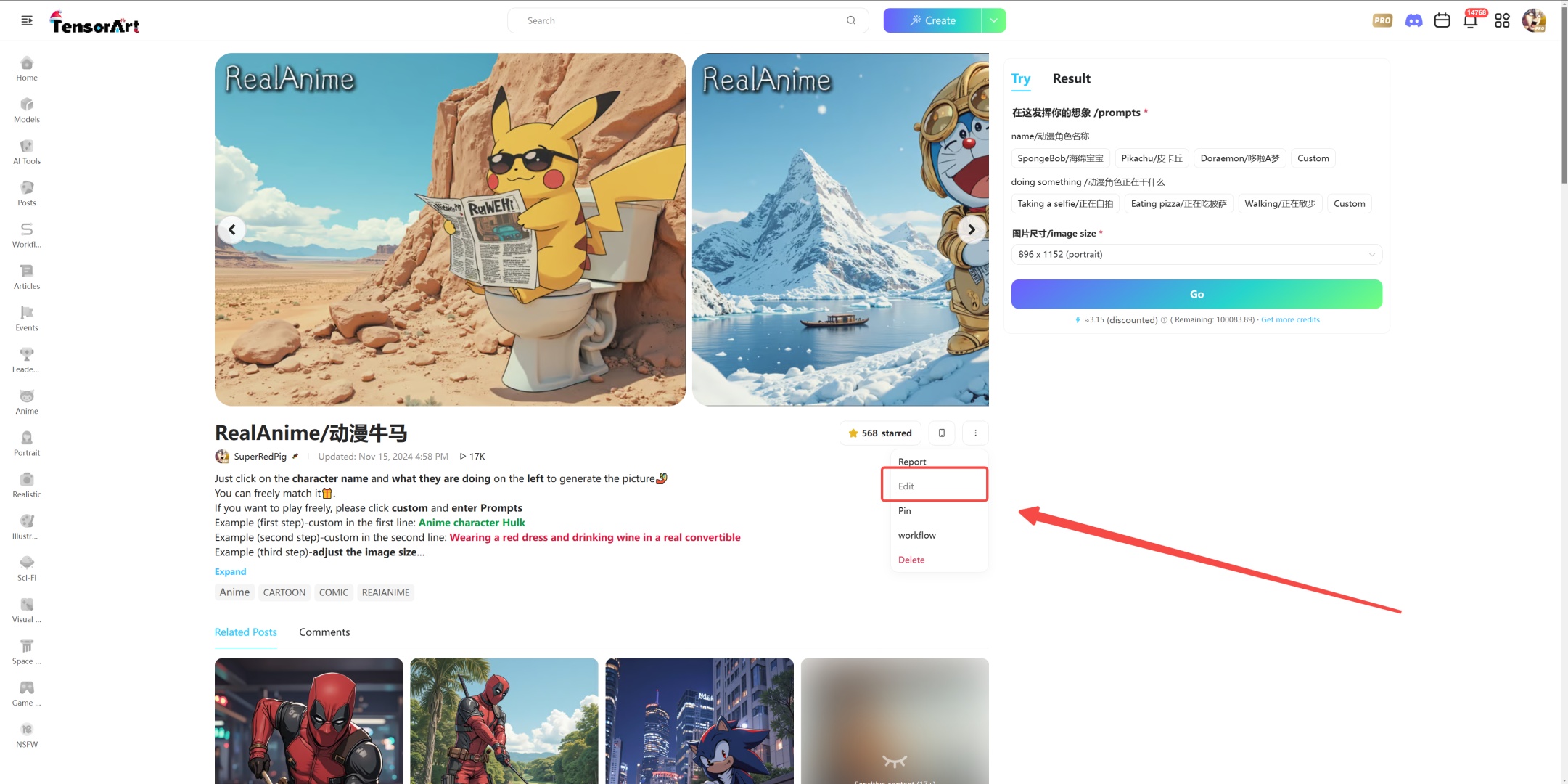This screenshot has width=1568, height=784.
Task: Click the three-dot more options button
Action: 975,433
